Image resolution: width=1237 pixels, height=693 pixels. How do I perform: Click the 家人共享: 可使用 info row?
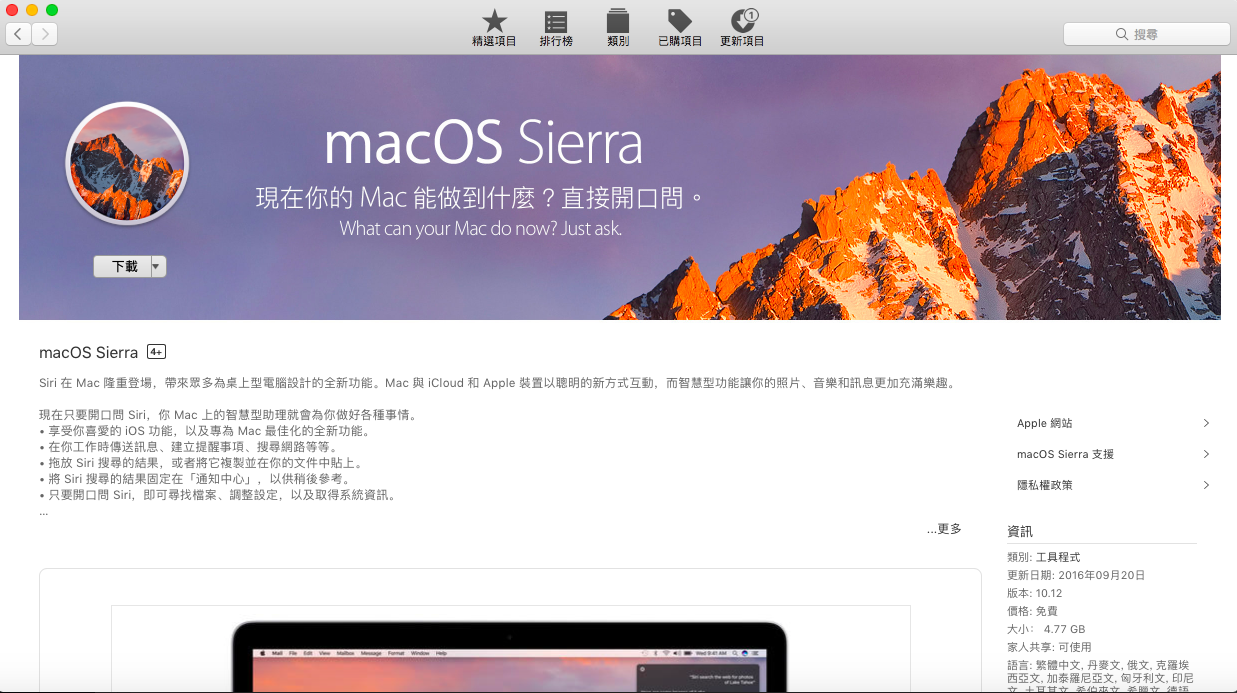pyautogui.click(x=1049, y=647)
